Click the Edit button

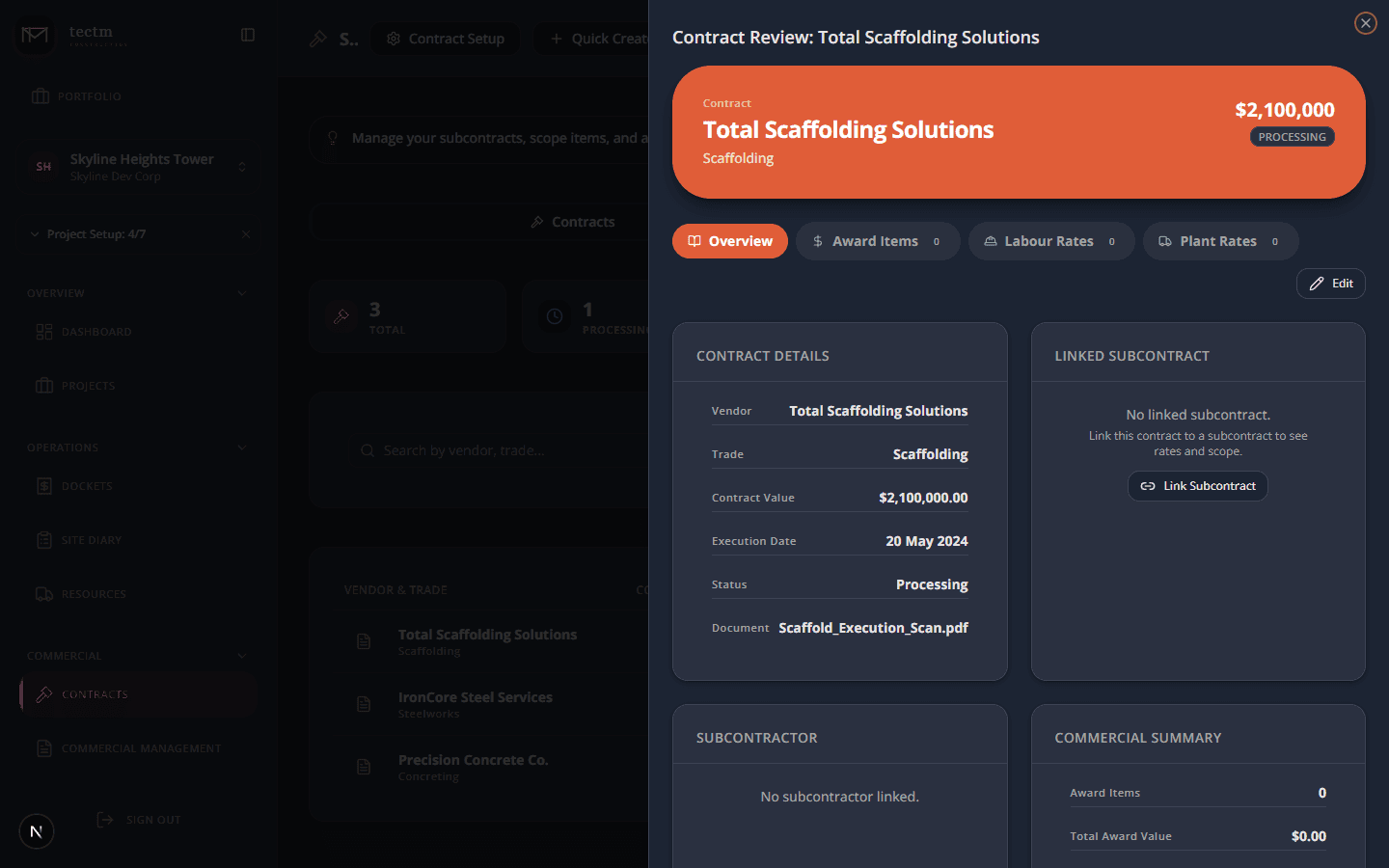1330,284
